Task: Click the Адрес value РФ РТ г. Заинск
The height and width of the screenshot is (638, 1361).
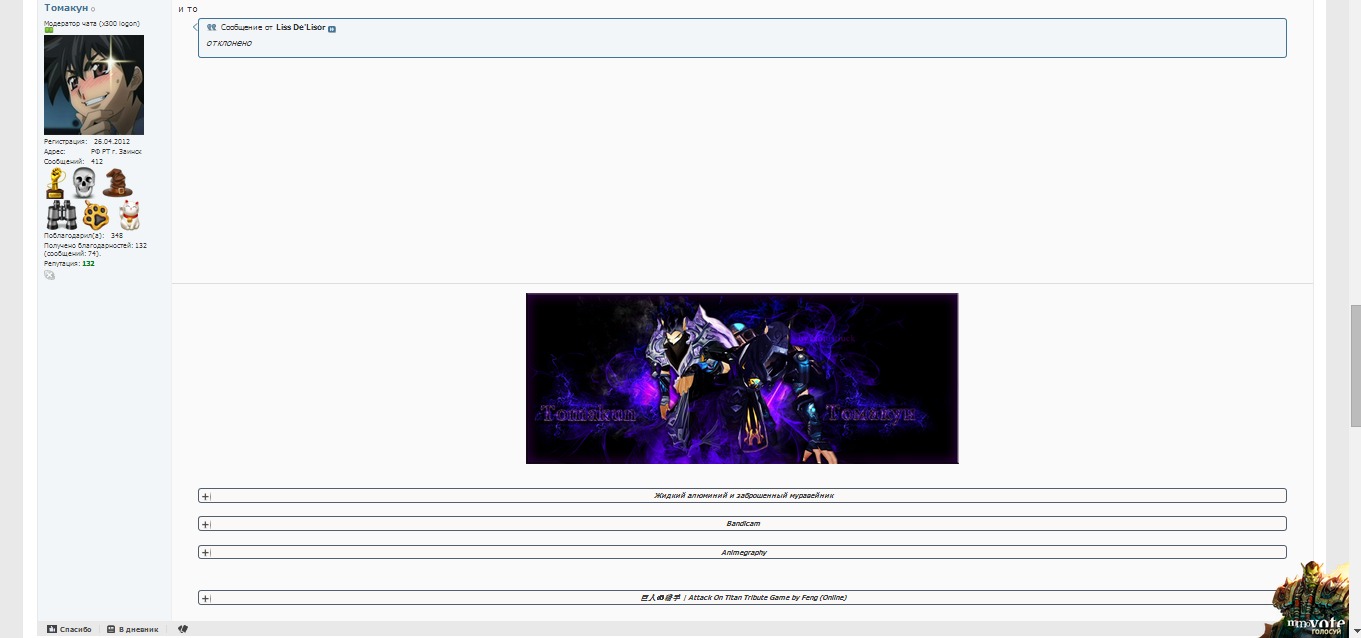Action: click(x=116, y=152)
